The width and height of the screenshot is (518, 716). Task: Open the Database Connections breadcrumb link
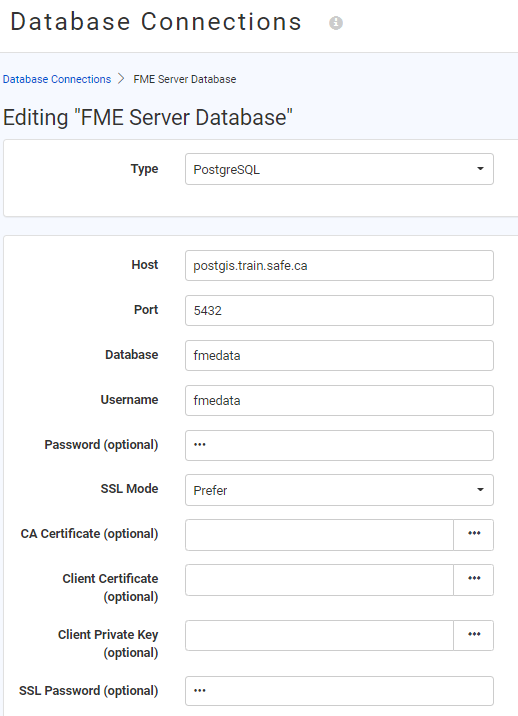57,79
